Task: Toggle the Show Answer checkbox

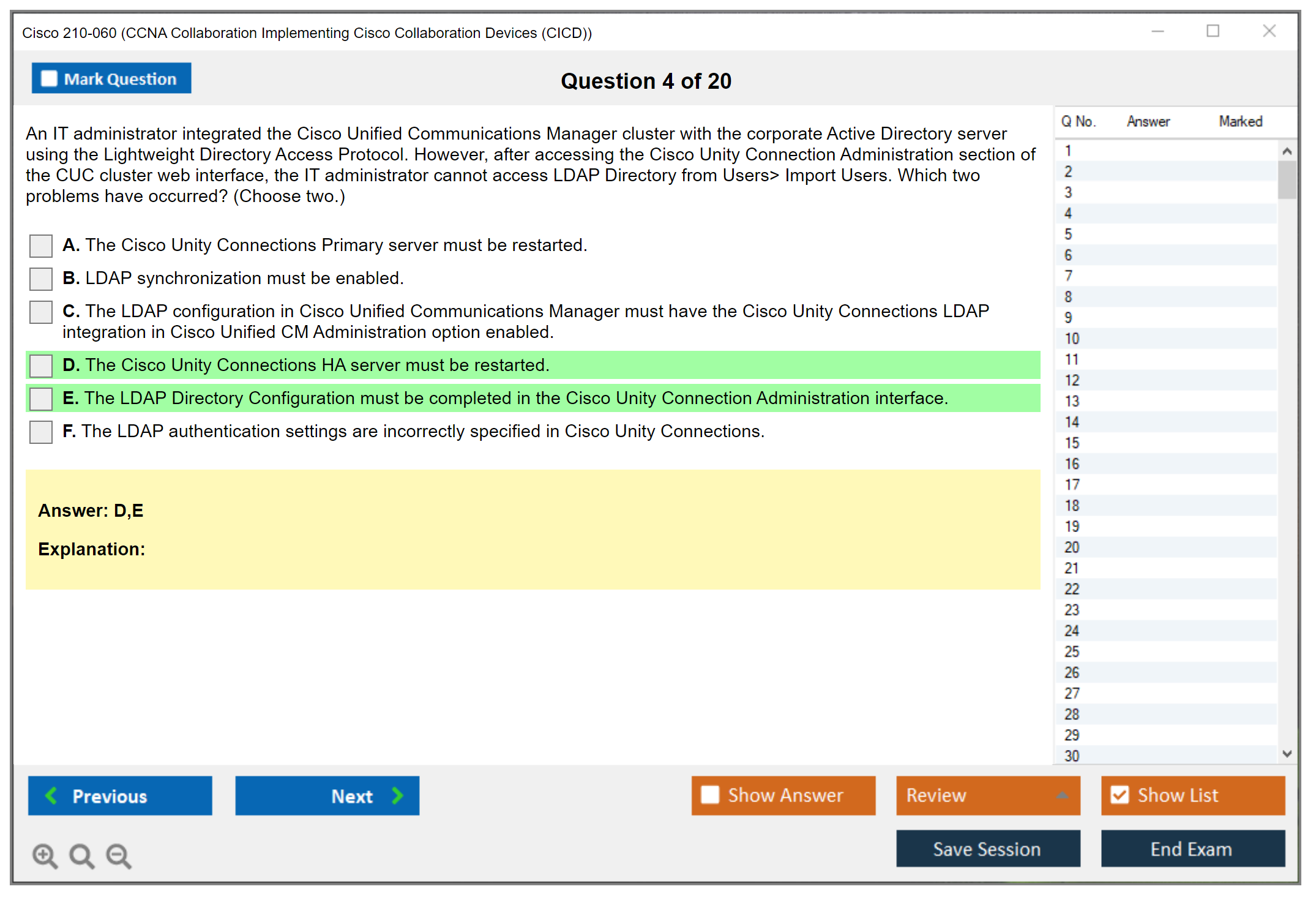Action: coord(710,795)
